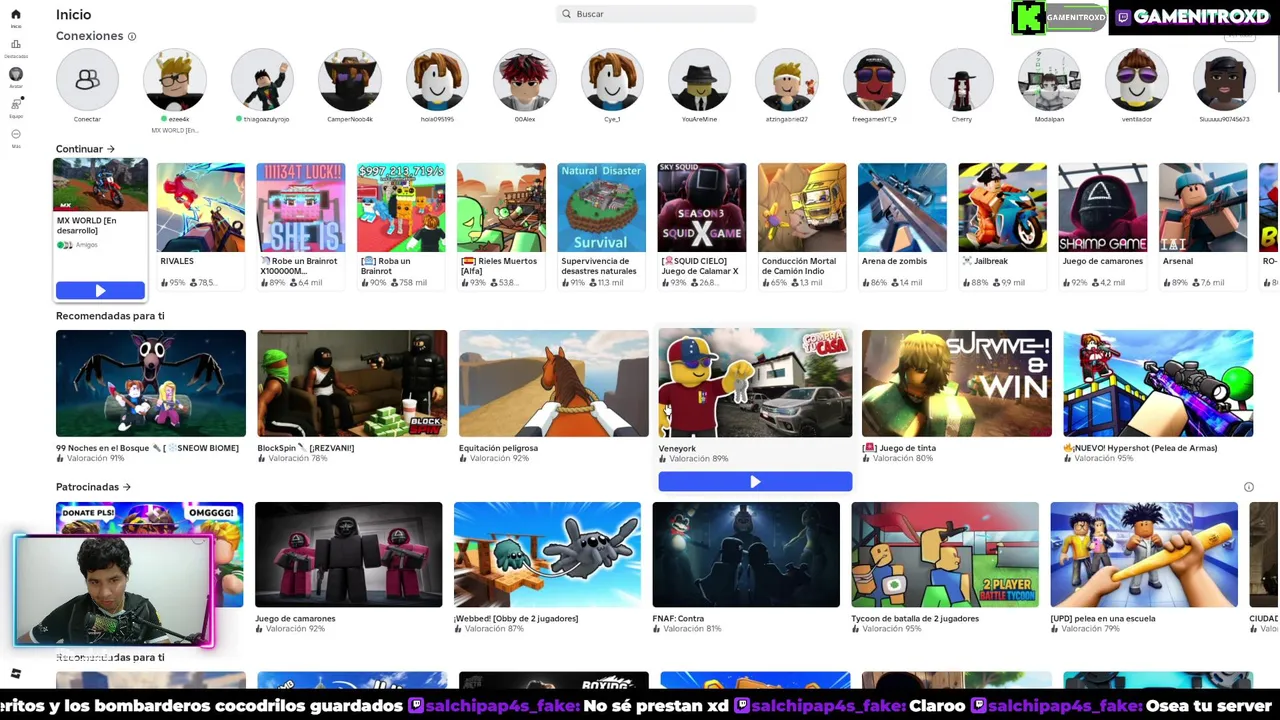Open 99 Noches en el Bosque game
This screenshot has height=720, width=1280.
150,383
